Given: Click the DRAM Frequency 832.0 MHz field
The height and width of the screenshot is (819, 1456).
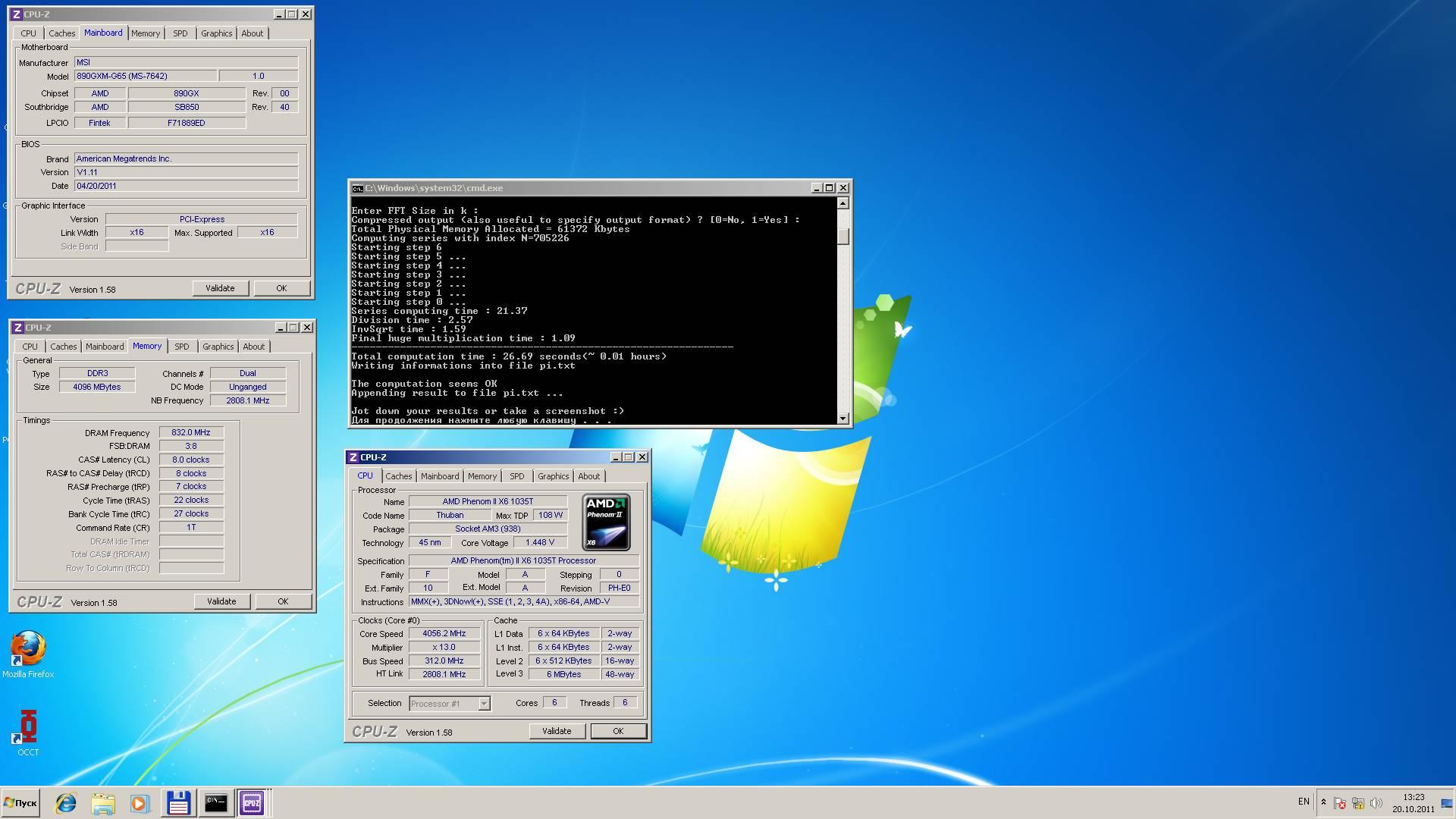Looking at the screenshot, I should tap(190, 432).
